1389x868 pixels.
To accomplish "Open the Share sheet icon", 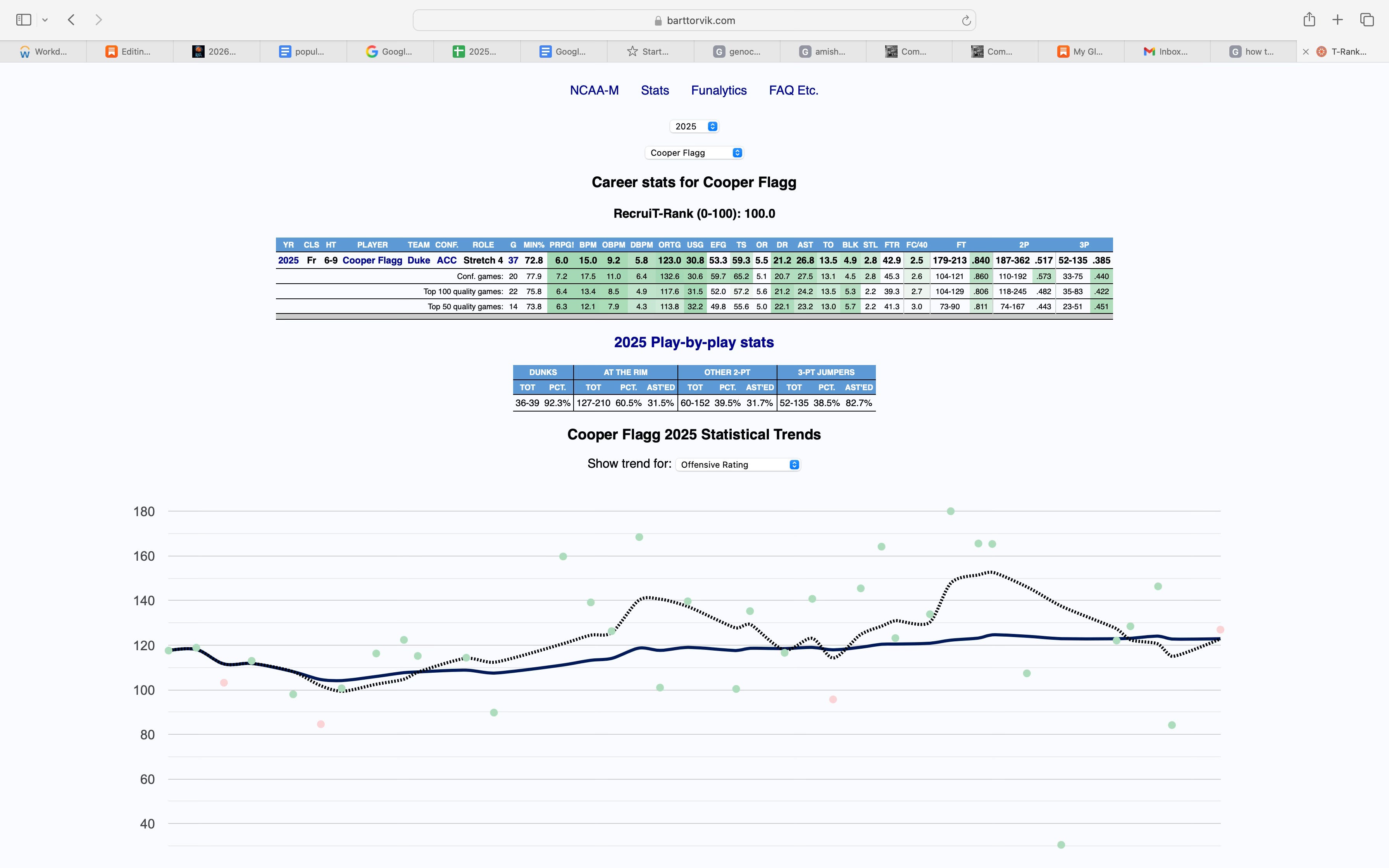I will (1309, 19).
